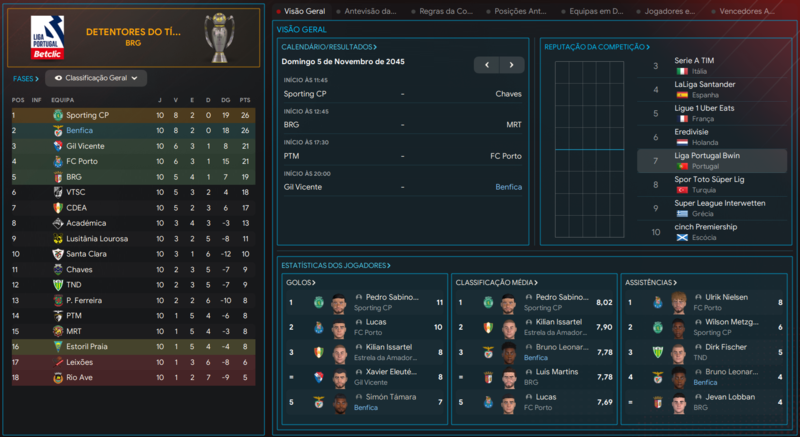The height and width of the screenshot is (437, 800).
Task: Click Dirk Fischer in assists list
Action: 726,347
